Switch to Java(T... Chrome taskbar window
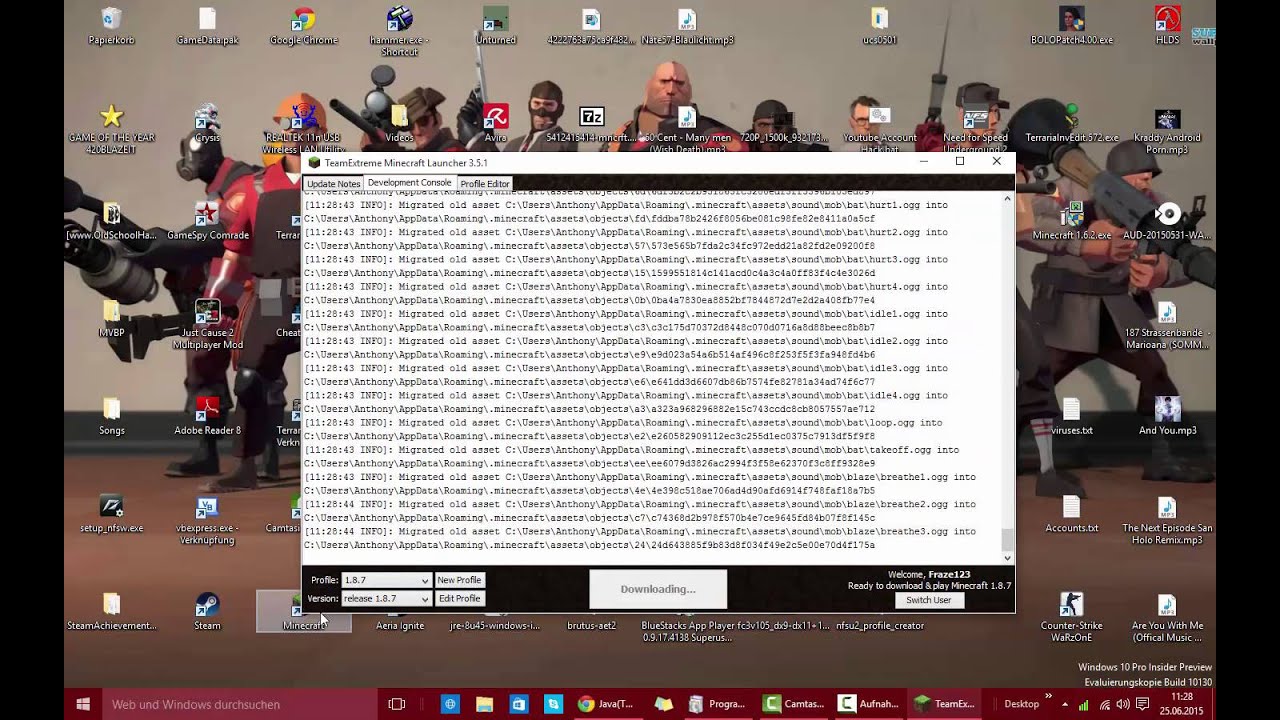Viewport: 1280px width, 720px height. click(x=606, y=704)
